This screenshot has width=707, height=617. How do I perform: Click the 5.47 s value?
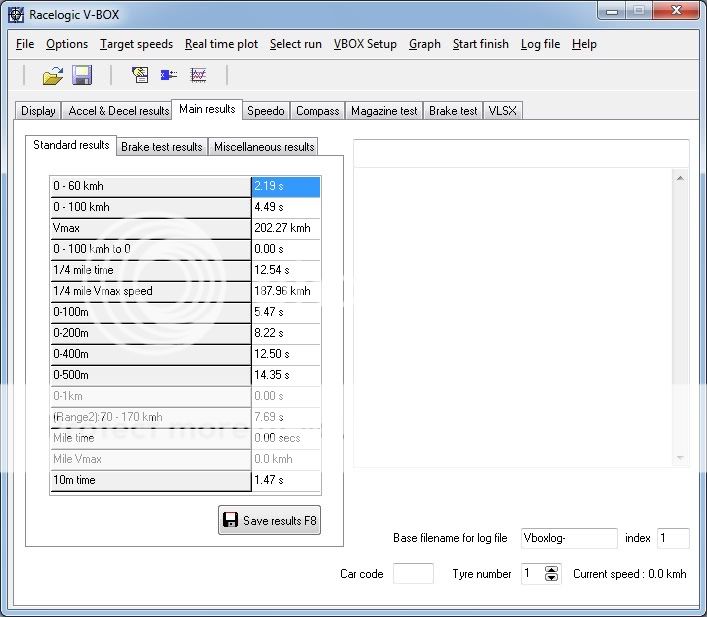click(x=286, y=312)
